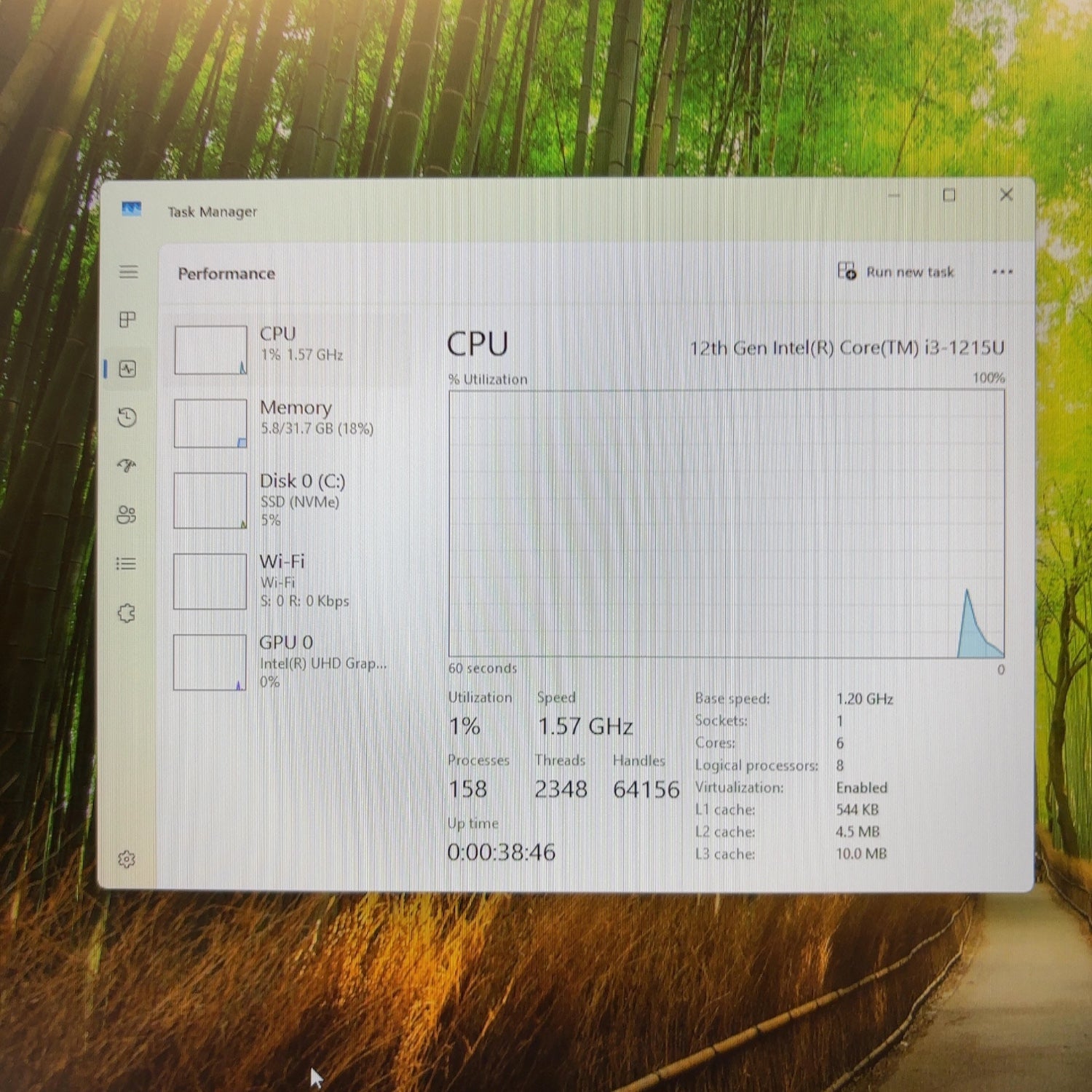Viewport: 1092px width, 1092px height.
Task: Click the Memory mini graph thumbnail
Action: point(210,423)
